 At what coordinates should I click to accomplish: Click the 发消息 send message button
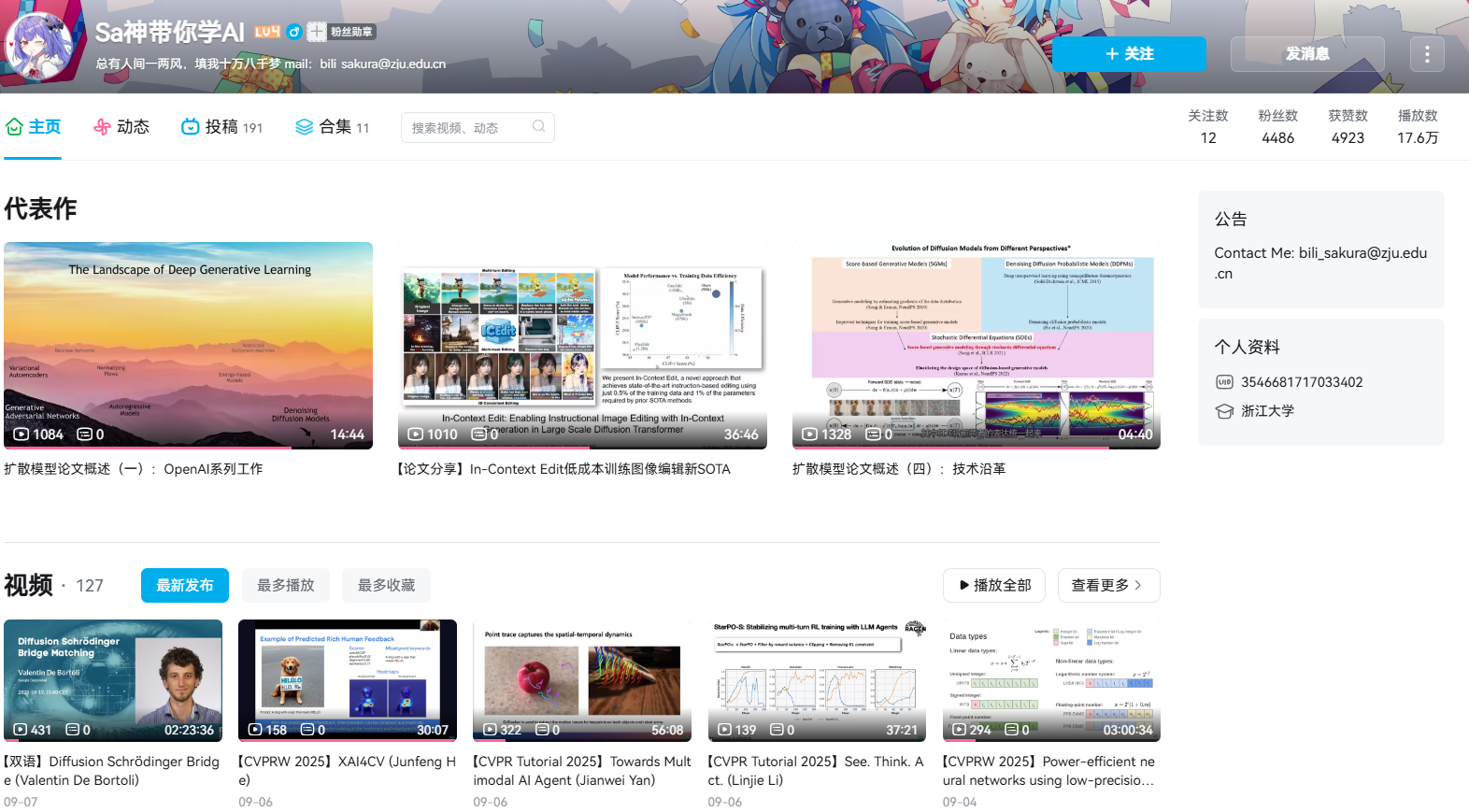[1306, 54]
